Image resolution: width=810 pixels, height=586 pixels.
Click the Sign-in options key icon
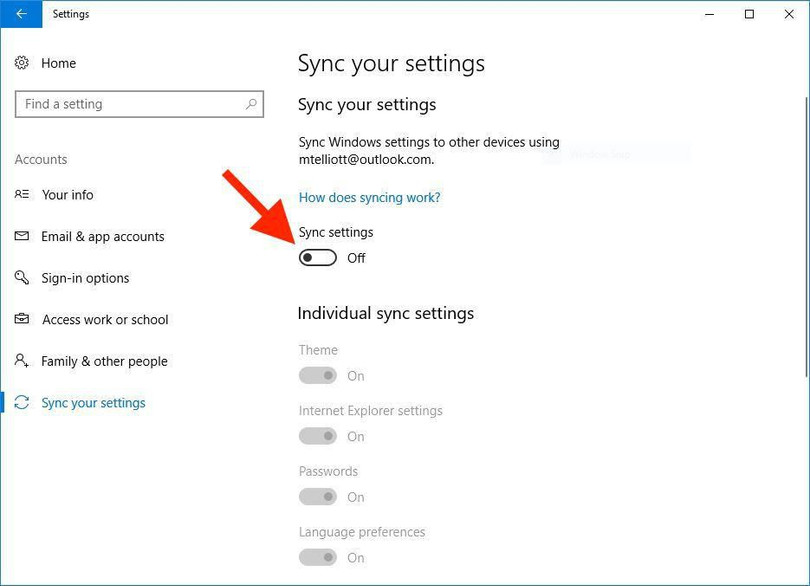(x=22, y=278)
